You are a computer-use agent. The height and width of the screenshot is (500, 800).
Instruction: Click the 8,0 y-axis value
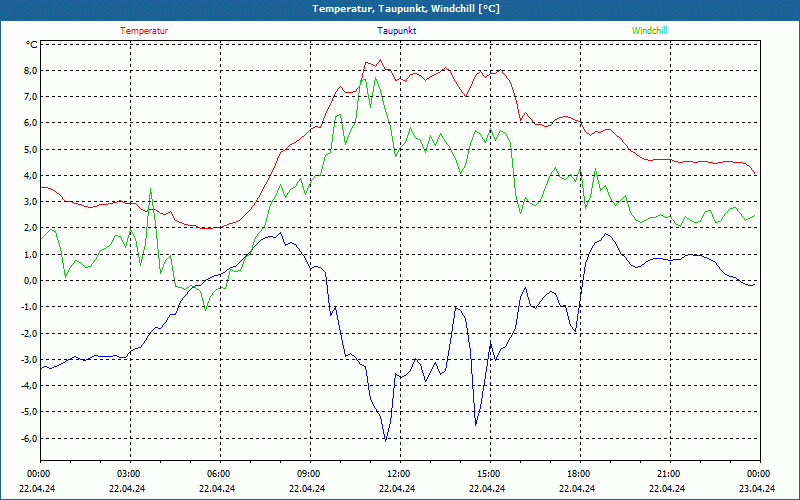31,70
